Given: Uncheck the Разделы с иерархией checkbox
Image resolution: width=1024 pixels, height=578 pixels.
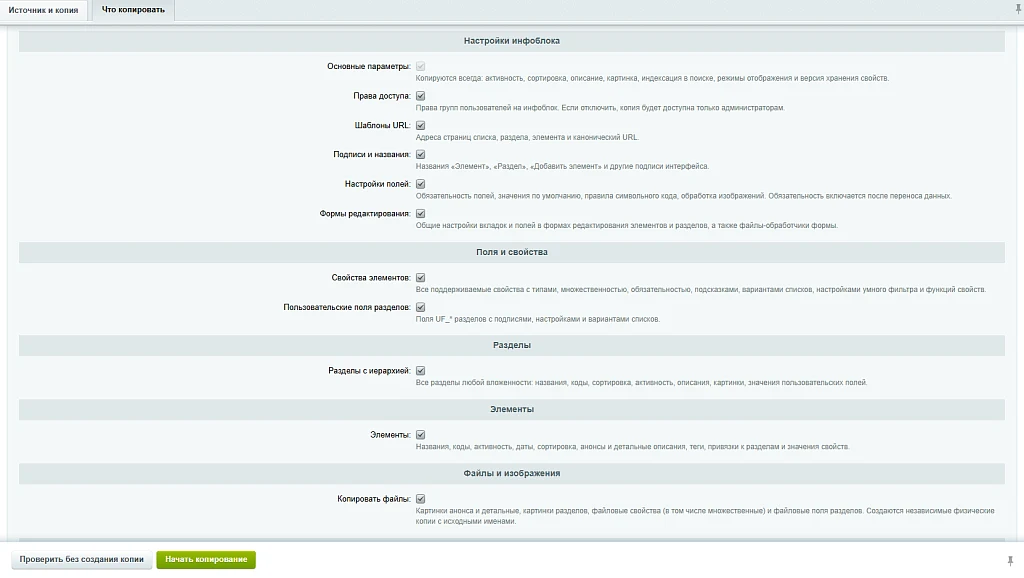Looking at the screenshot, I should point(421,371).
